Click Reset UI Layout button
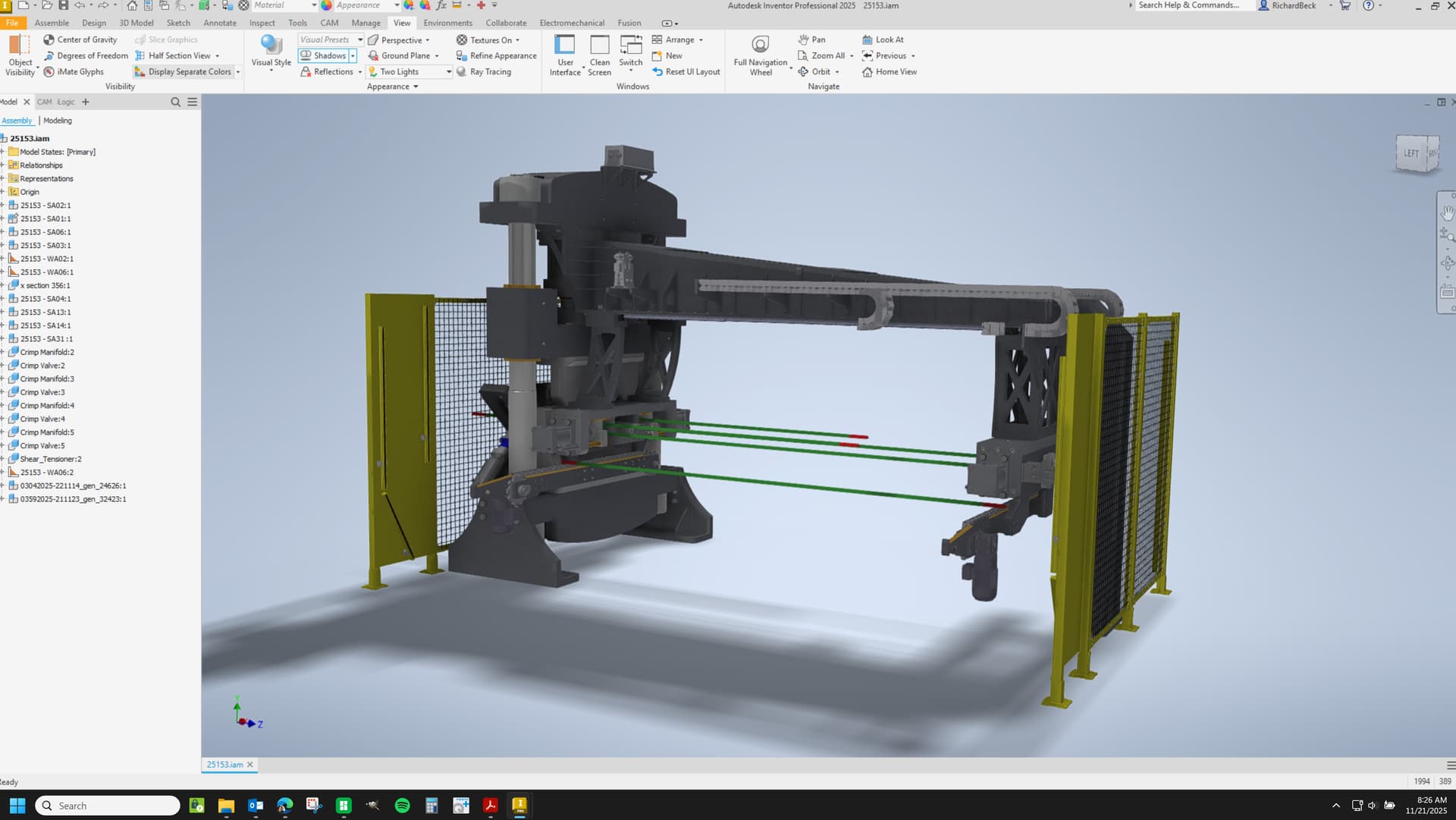Image resolution: width=1456 pixels, height=820 pixels. 685,72
